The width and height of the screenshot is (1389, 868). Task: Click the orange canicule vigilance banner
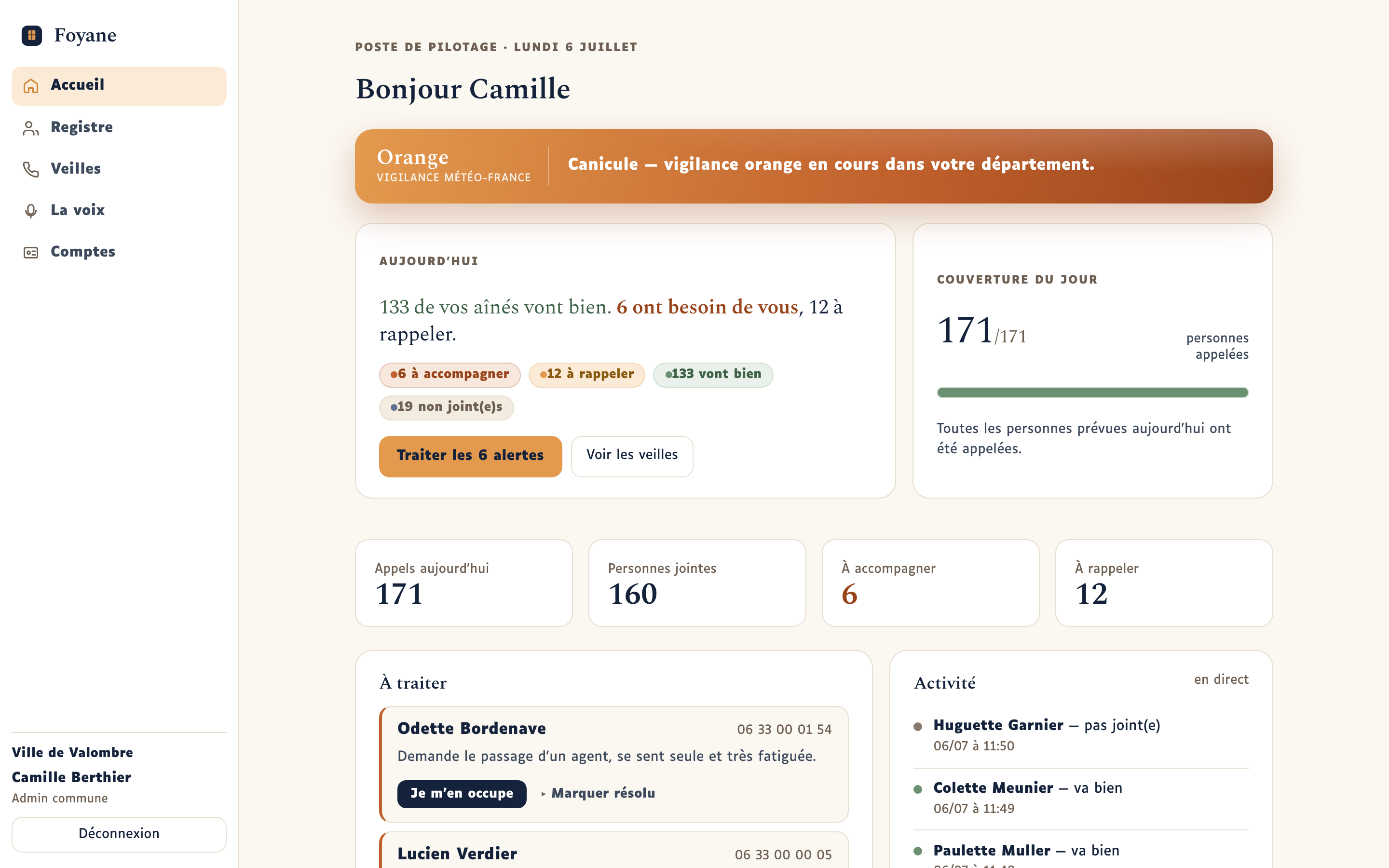[814, 166]
